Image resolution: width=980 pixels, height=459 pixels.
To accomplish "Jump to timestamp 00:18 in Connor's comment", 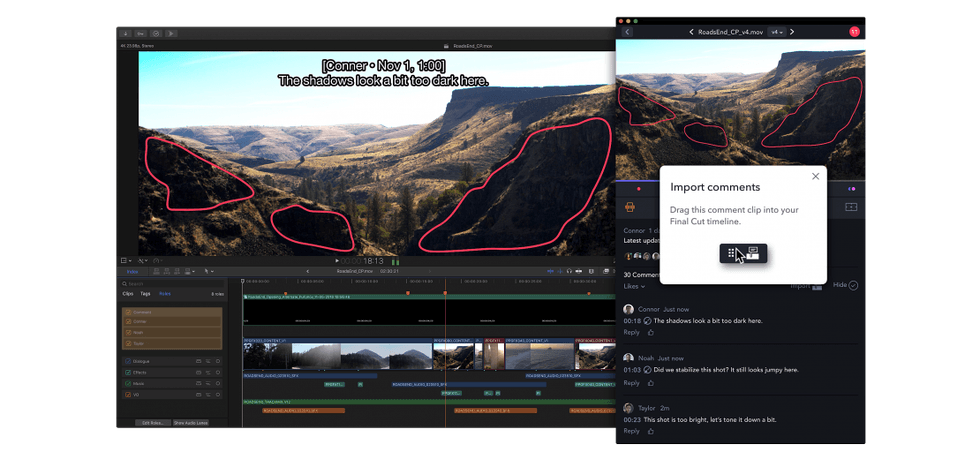I will (x=632, y=321).
